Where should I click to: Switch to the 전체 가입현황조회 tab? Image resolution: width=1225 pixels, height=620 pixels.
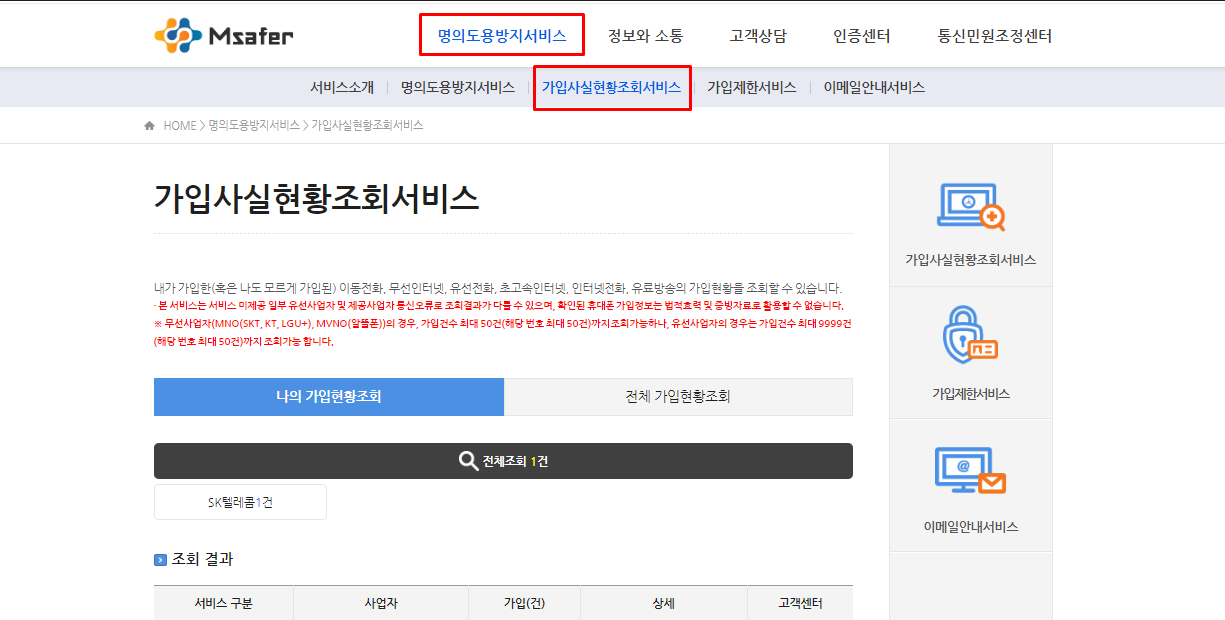[x=678, y=396]
